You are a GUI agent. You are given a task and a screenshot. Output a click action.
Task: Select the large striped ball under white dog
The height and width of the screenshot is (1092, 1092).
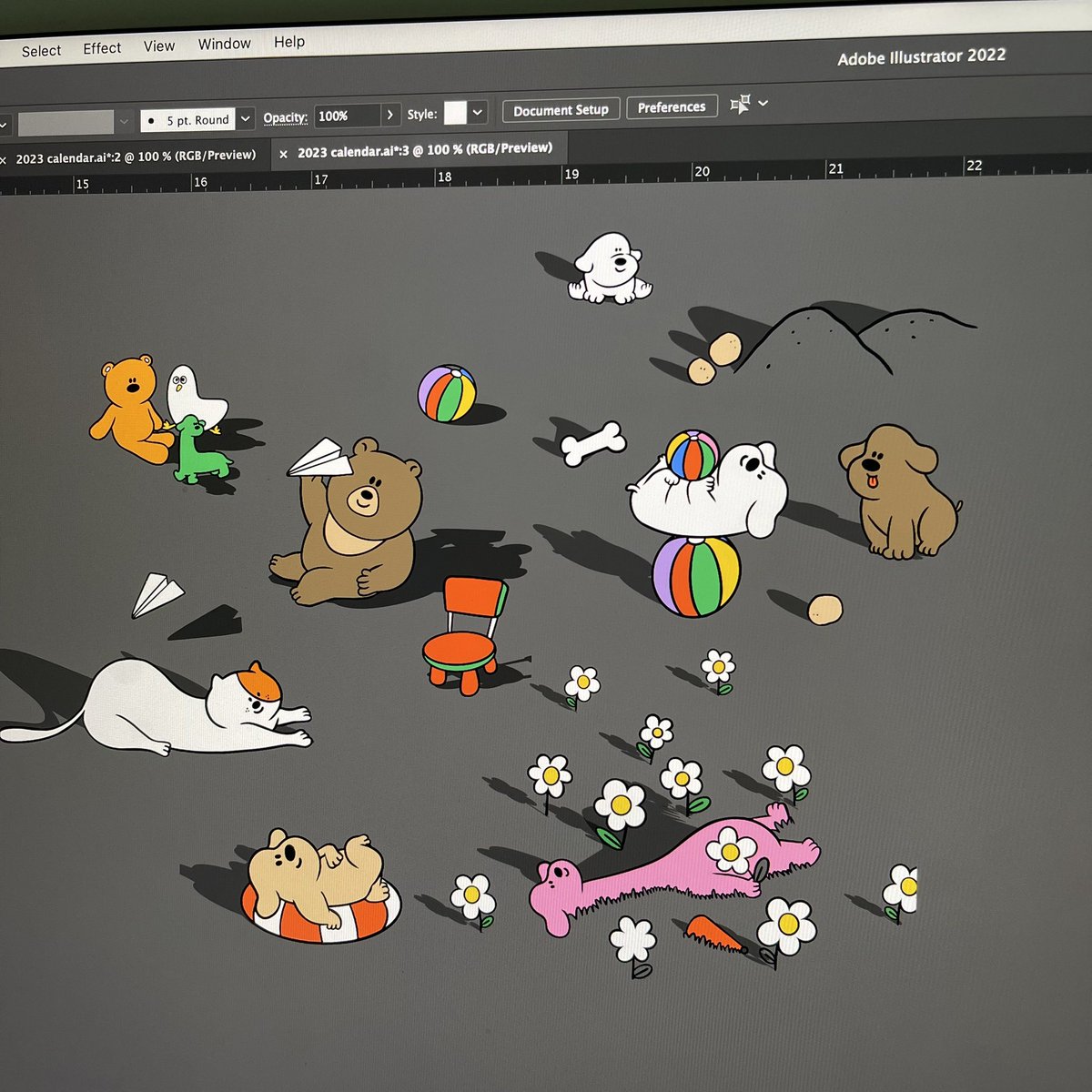tap(696, 576)
